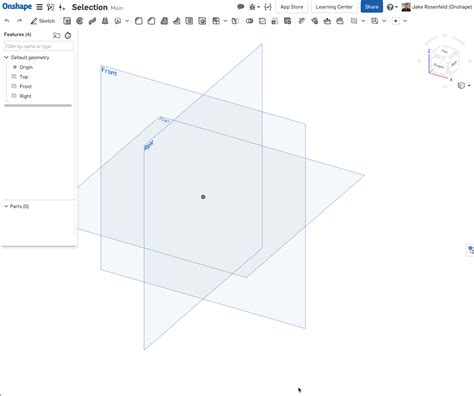Undo the last action
The height and width of the screenshot is (396, 474).
[7, 21]
